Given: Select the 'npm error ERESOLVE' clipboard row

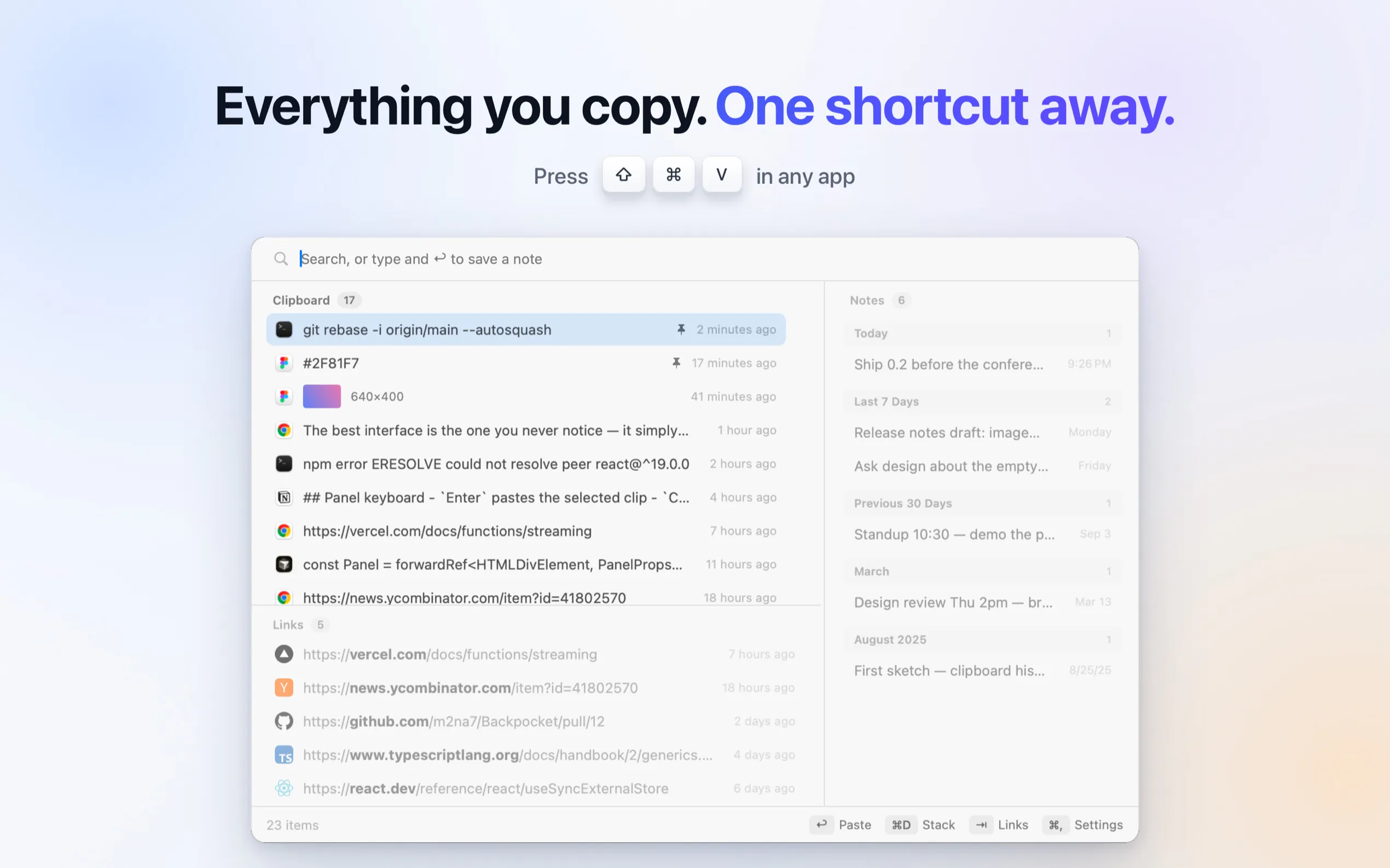Looking at the screenshot, I should 525,464.
